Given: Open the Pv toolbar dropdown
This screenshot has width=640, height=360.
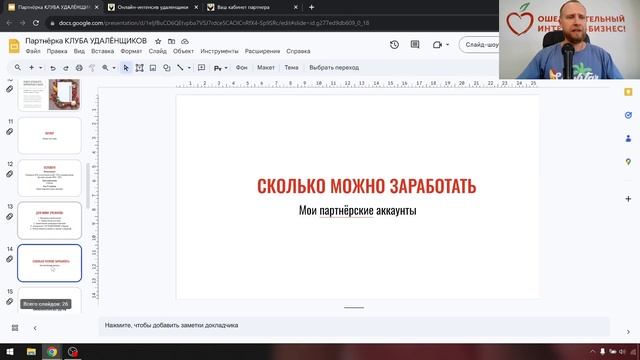Looking at the screenshot, I should click(x=221, y=68).
